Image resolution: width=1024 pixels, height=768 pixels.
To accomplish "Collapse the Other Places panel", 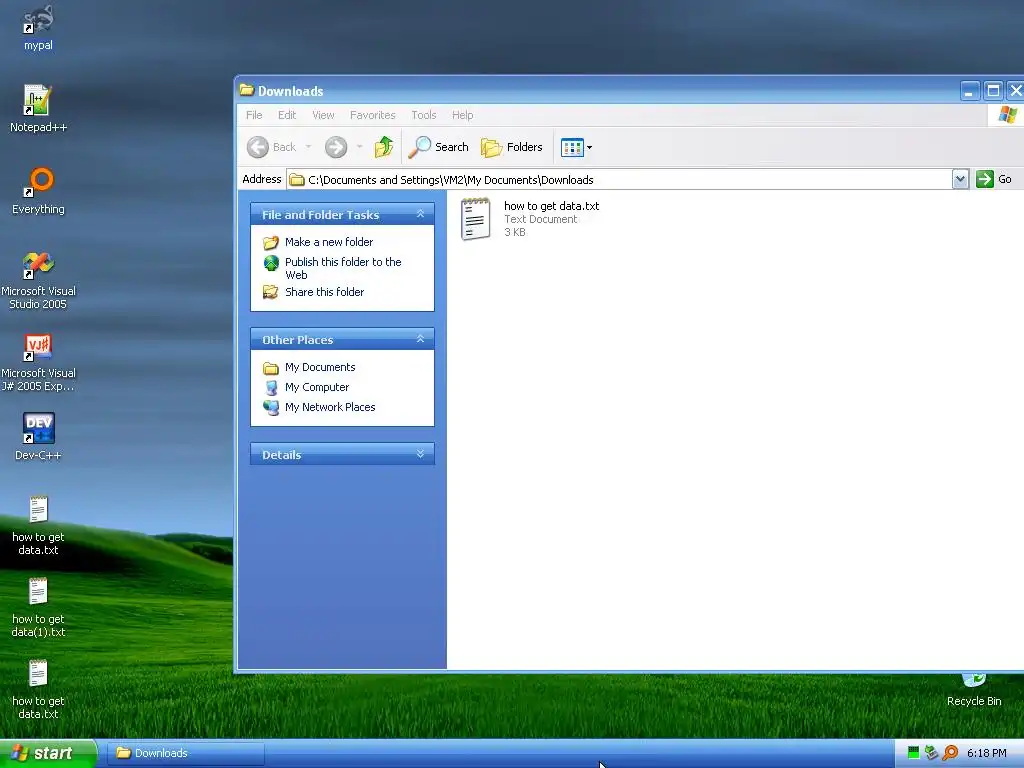I will click(x=421, y=339).
